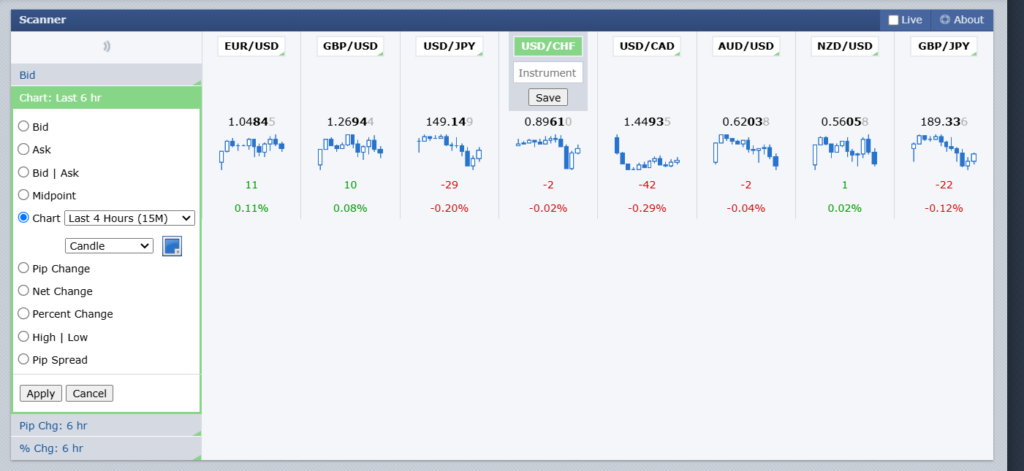Open the Candle chart type dropdown

[109, 246]
